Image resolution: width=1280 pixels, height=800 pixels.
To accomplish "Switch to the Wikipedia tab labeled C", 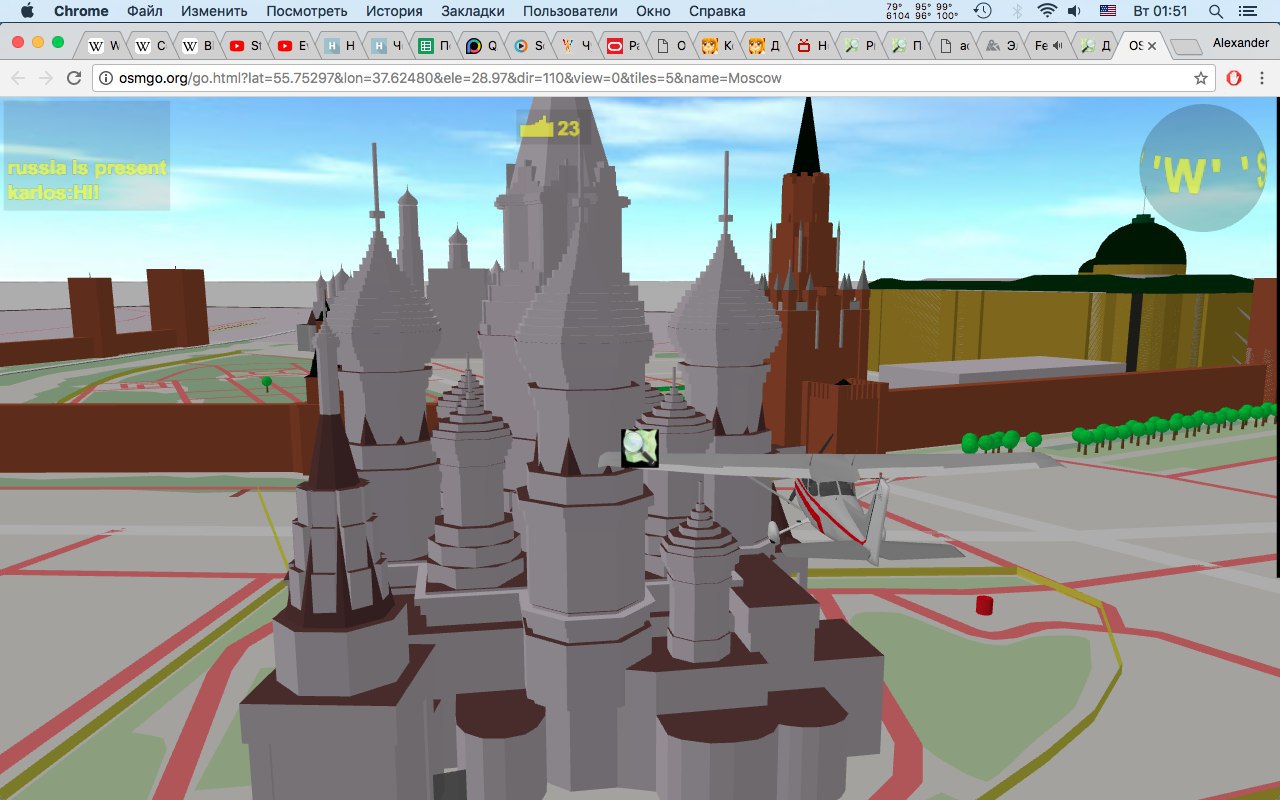I will click(151, 45).
